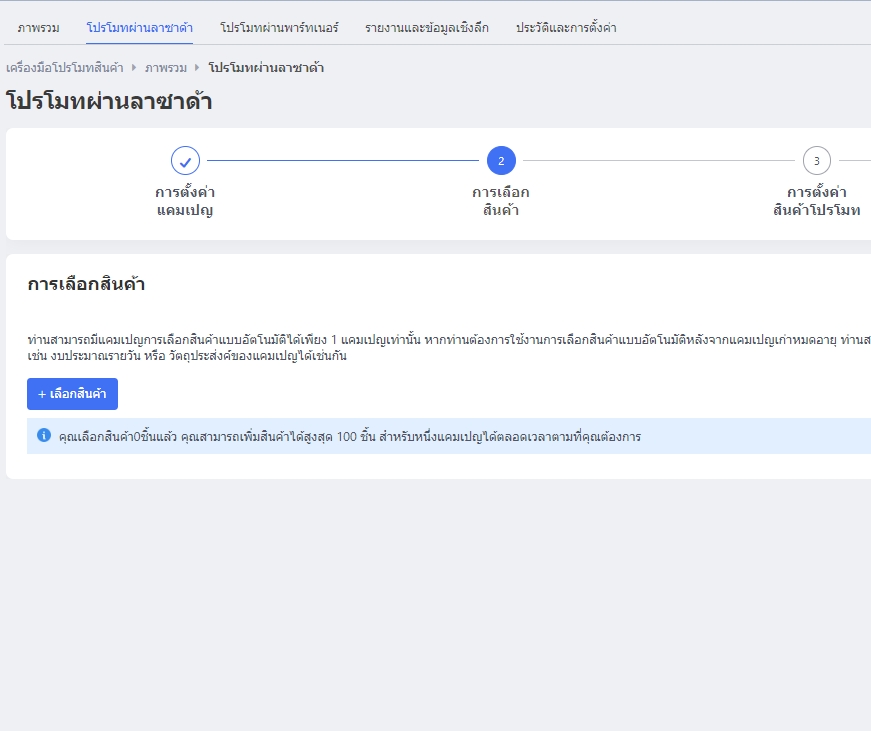Screen dimensions: 871x731
Task: Click breadcrumb link ภาพรวม
Action: (x=166, y=68)
